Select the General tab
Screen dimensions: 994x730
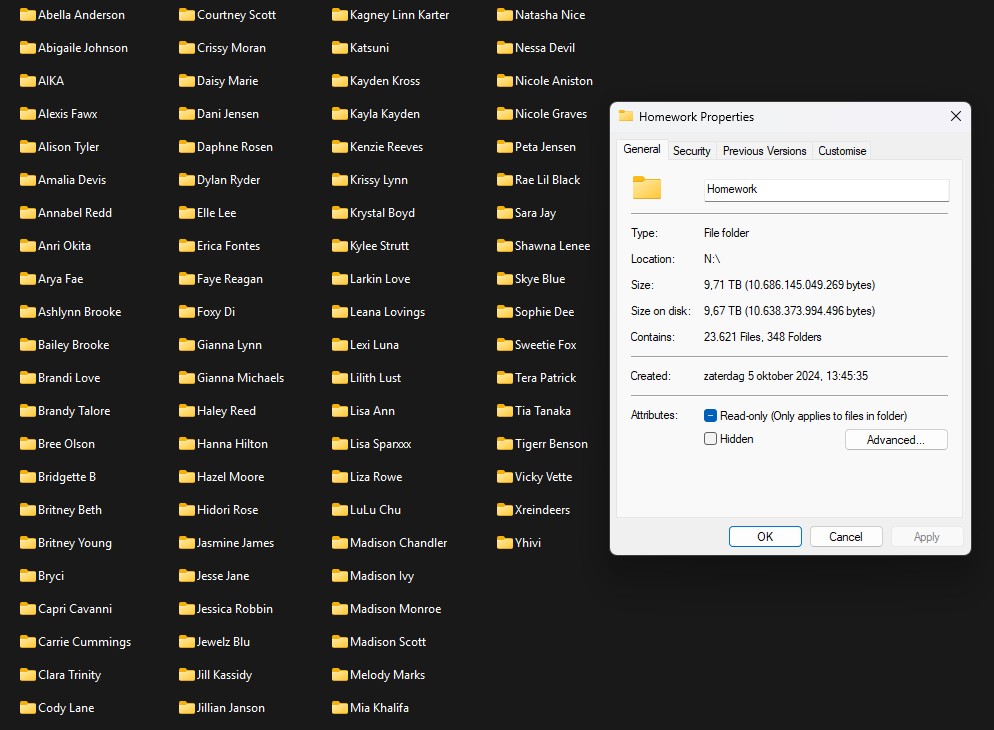point(642,149)
